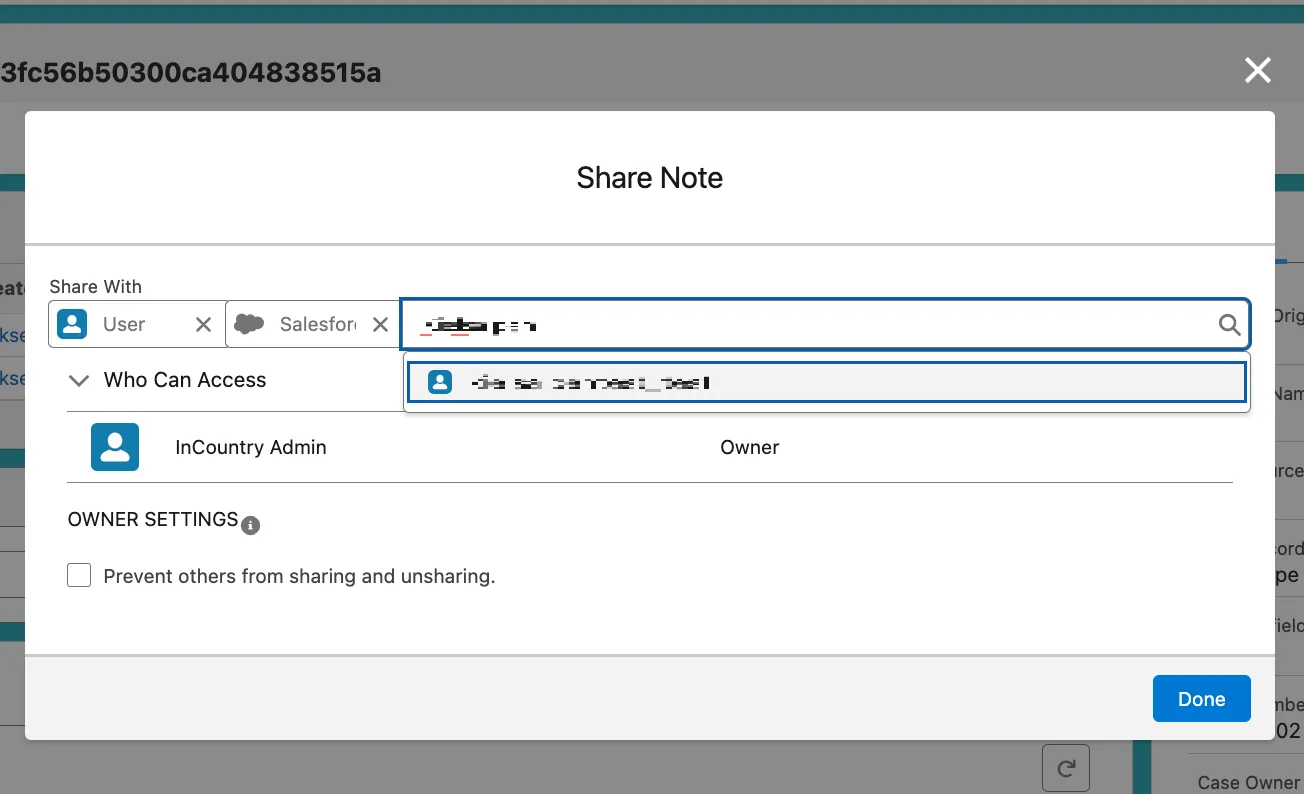
Task: Select the suggested user from dropdown list
Action: 826,382
